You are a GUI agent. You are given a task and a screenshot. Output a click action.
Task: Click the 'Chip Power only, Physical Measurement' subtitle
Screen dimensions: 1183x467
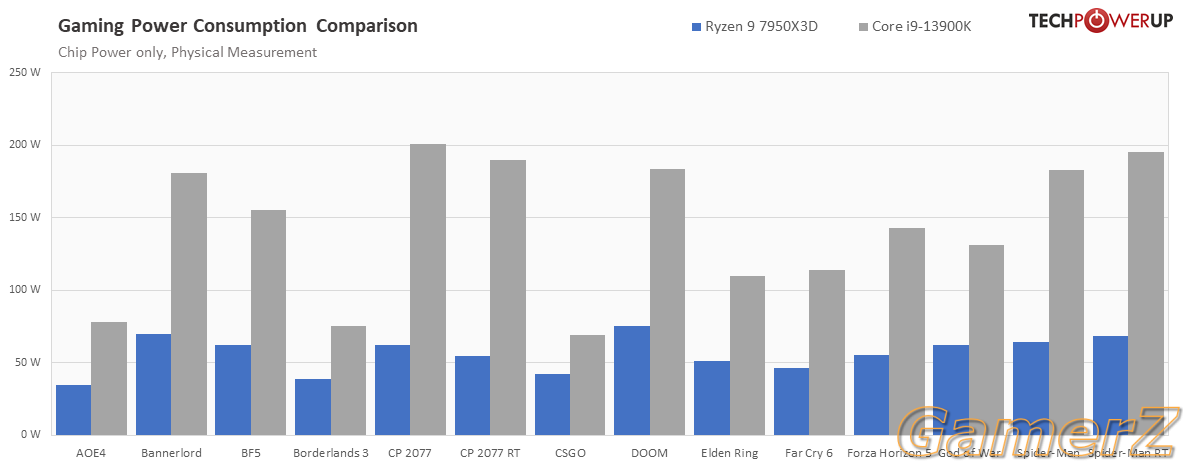(187, 53)
